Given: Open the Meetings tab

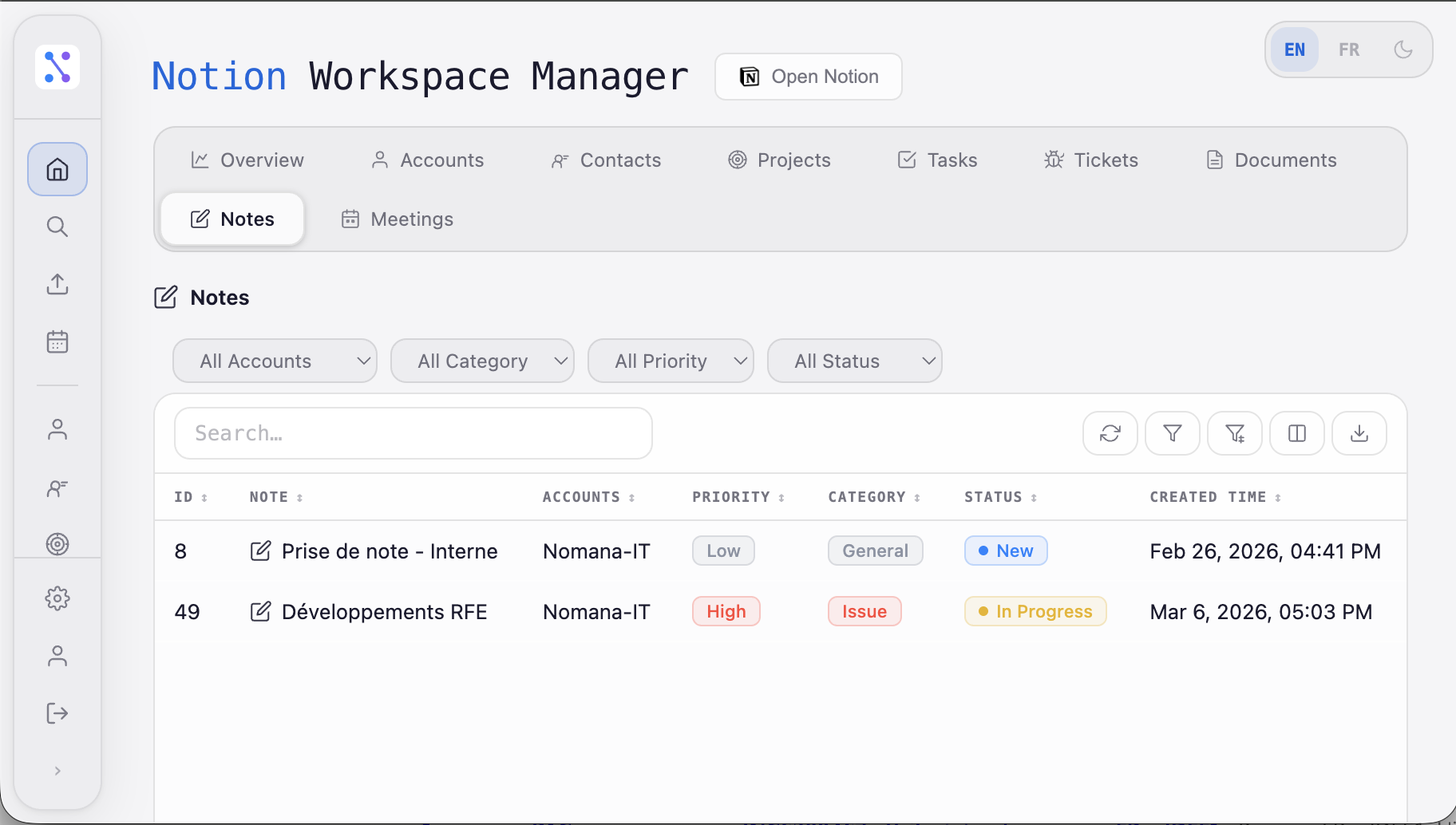Looking at the screenshot, I should coord(396,219).
